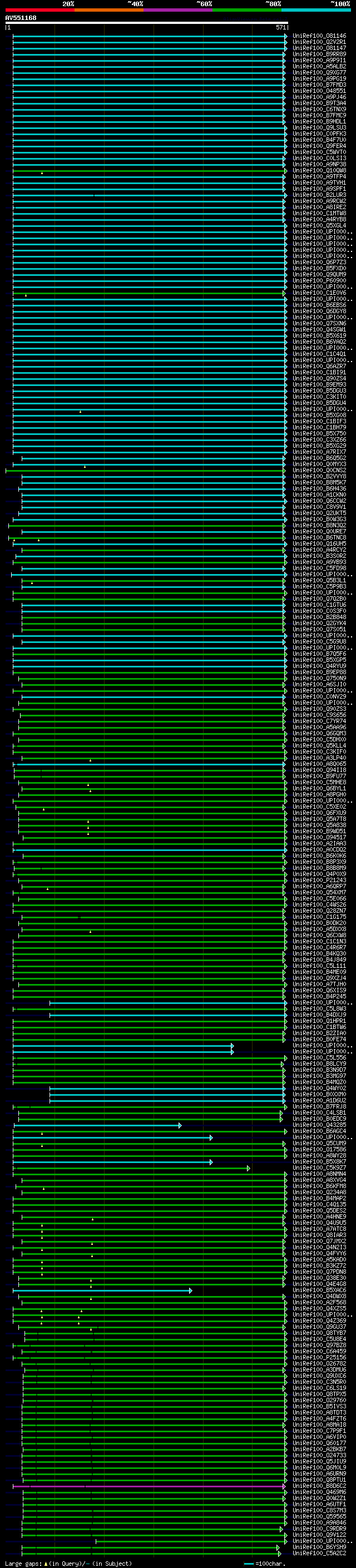This screenshot has height=1568, width=356.
Task: Open hit UniRef100_A9P9I1
Action: (x=319, y=60)
